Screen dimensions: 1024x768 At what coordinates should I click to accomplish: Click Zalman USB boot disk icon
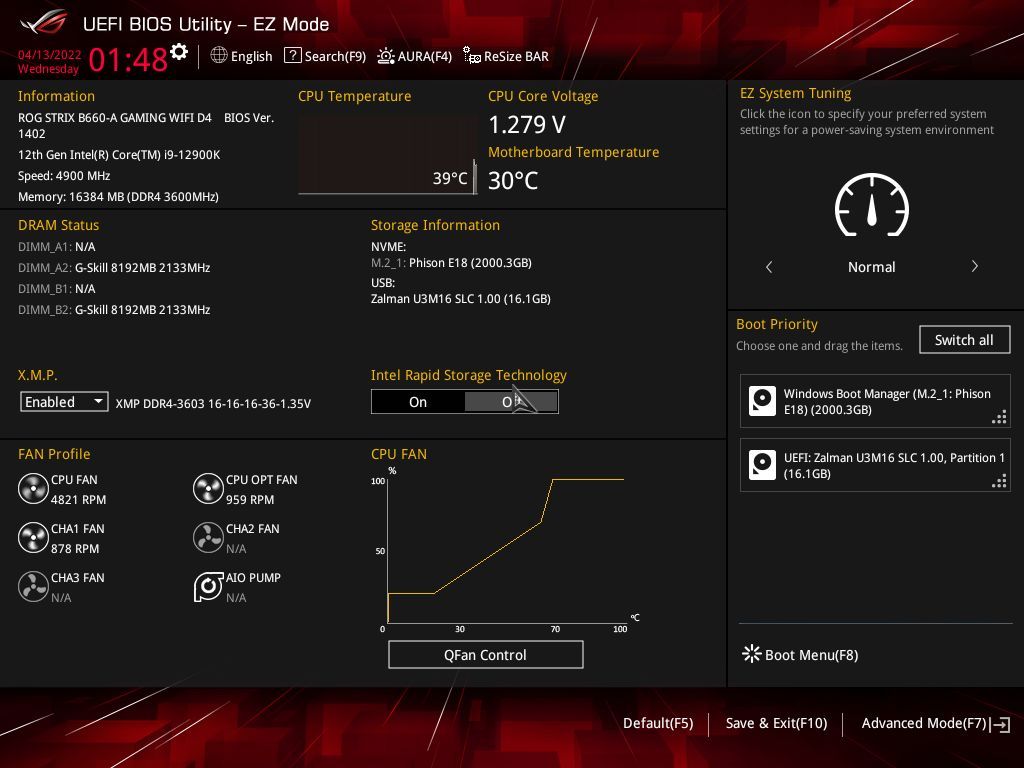click(762, 465)
